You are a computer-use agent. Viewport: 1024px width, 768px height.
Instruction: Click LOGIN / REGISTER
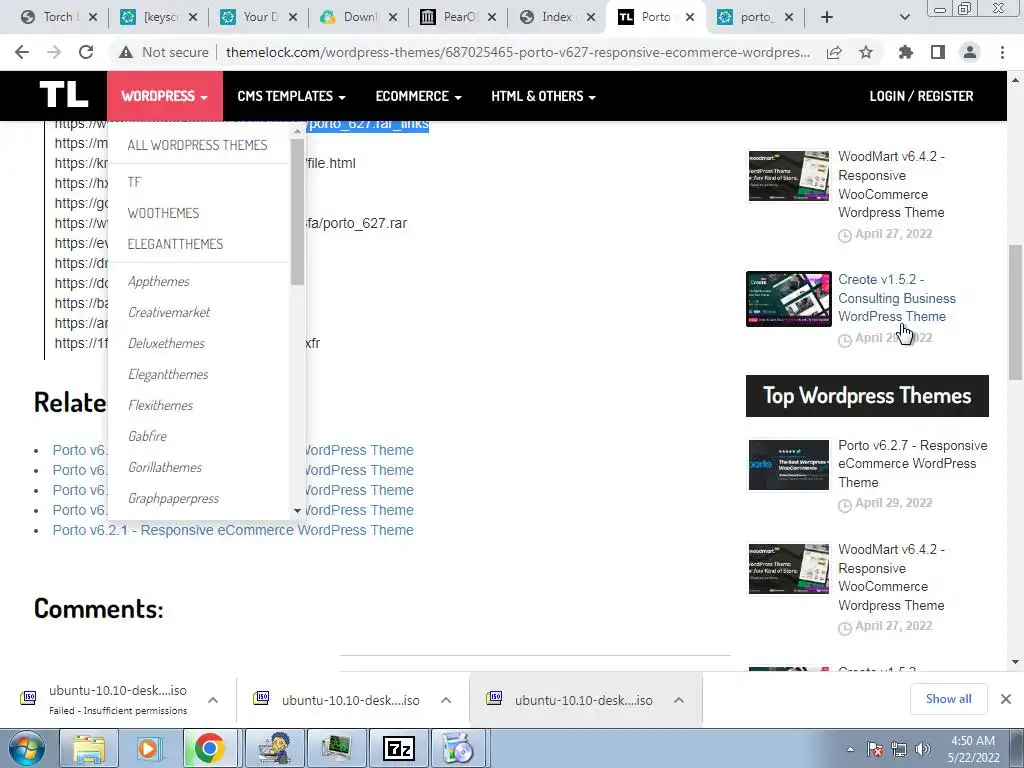pyautogui.click(x=921, y=96)
